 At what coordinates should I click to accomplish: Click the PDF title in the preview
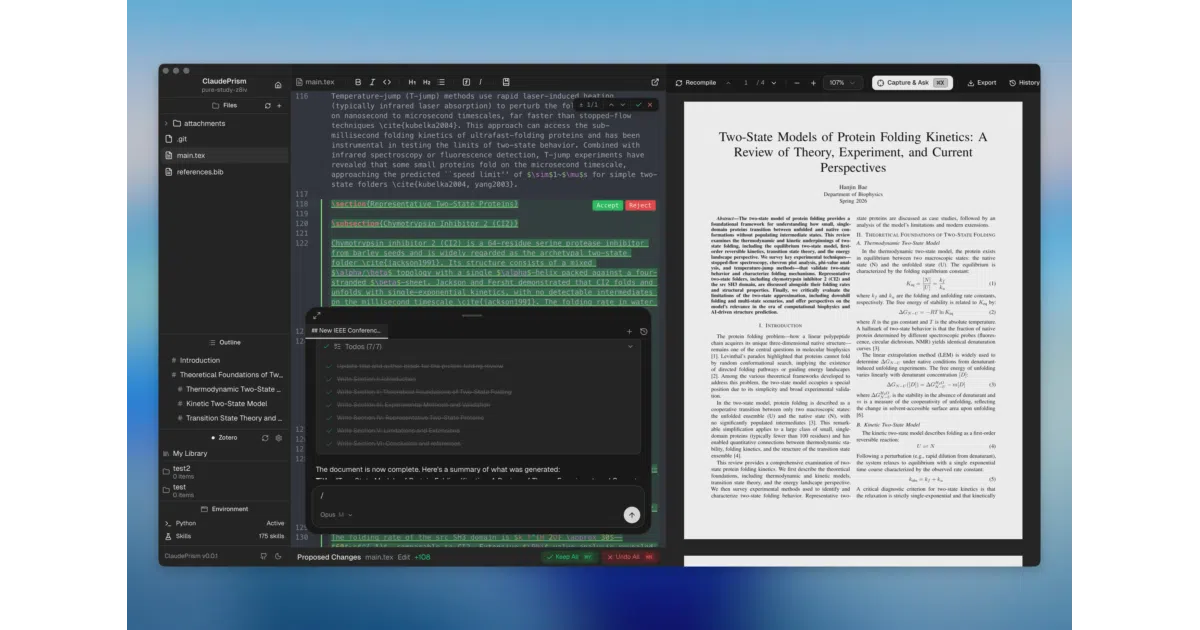[x=853, y=152]
